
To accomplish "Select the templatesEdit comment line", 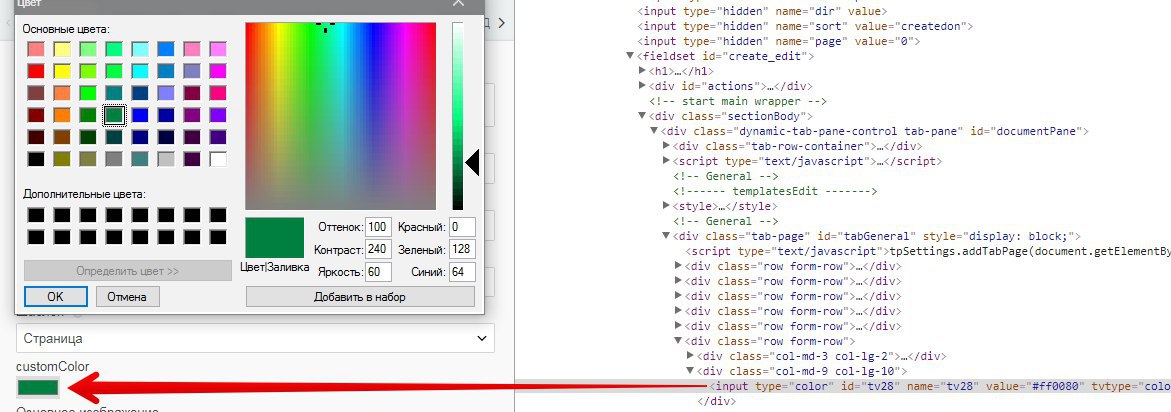I will (775, 191).
